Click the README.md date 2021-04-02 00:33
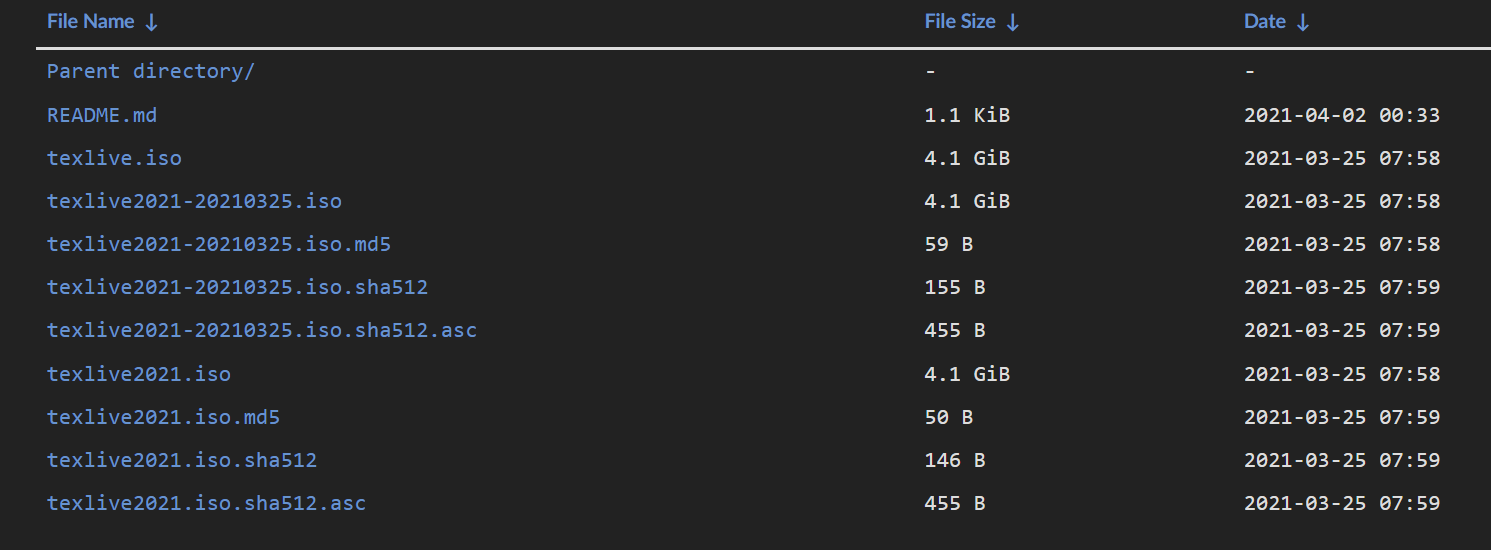This screenshot has width=1491, height=550. (1341, 115)
